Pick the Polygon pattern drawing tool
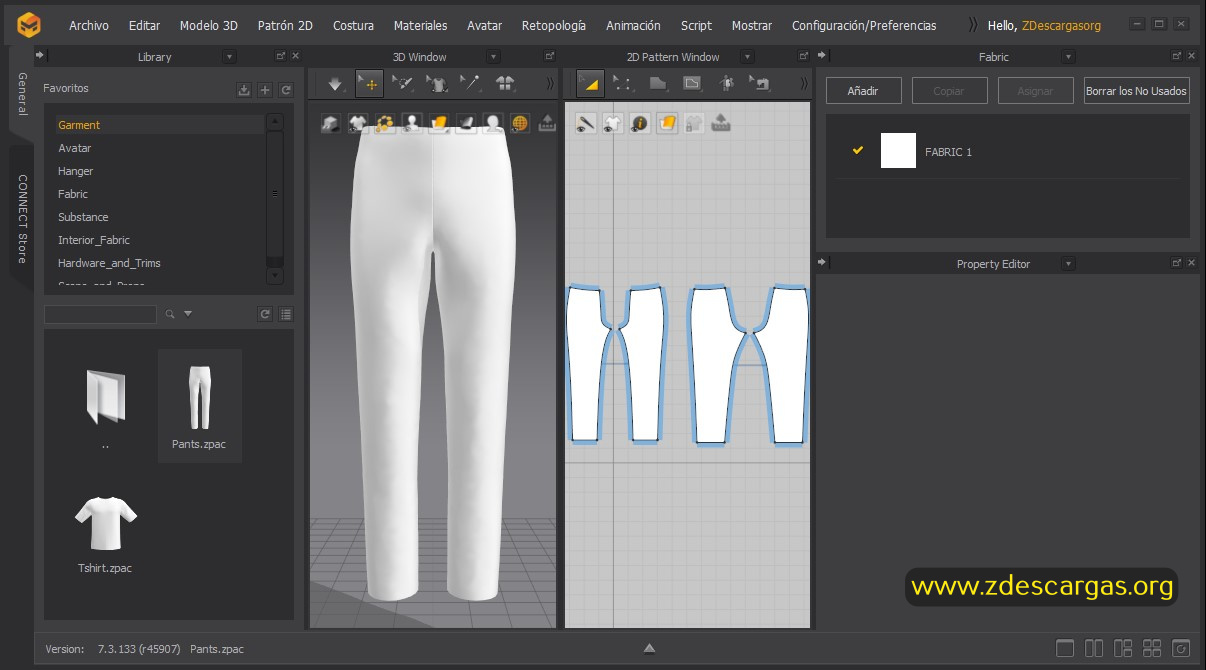The width and height of the screenshot is (1206, 670). 658,84
